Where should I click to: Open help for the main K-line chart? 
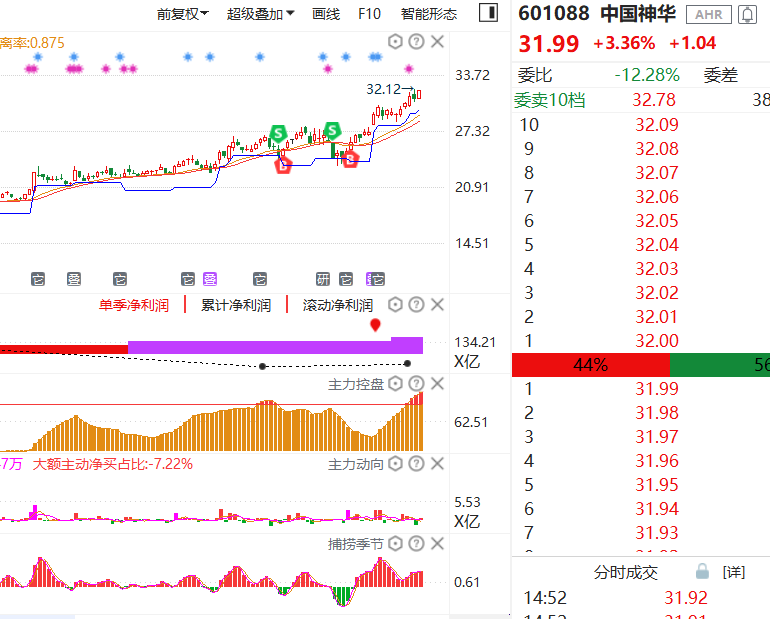pyautogui.click(x=416, y=42)
